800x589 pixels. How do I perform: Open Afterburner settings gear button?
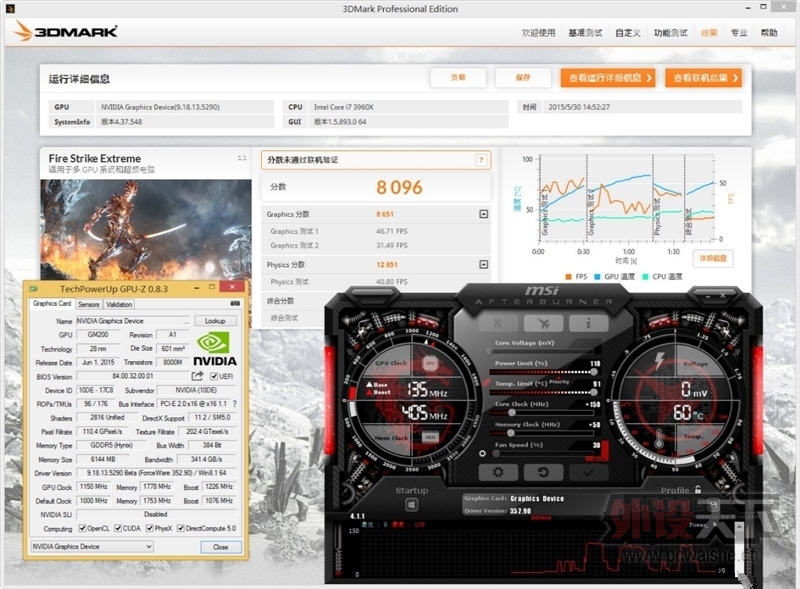coord(498,472)
